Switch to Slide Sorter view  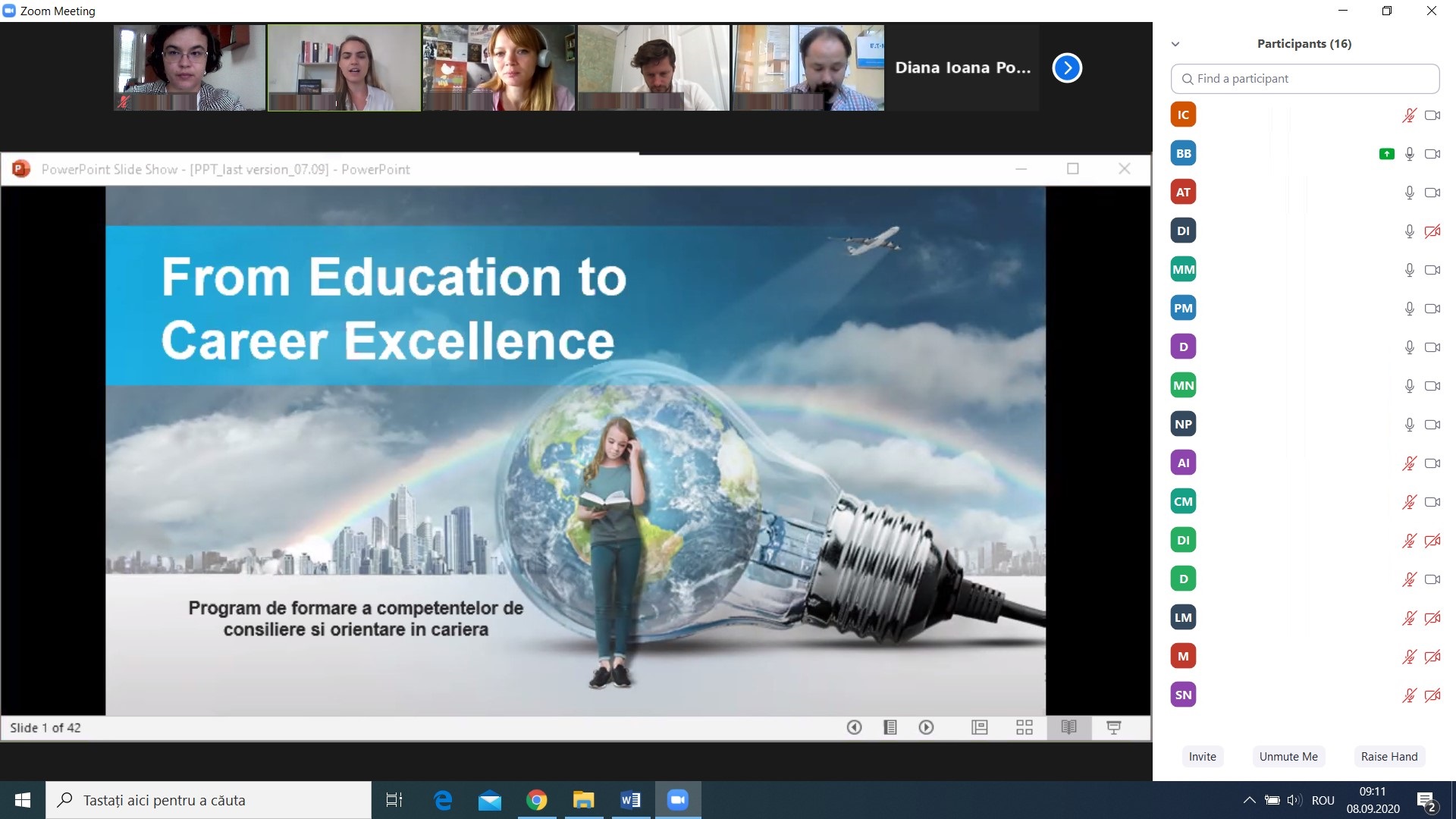click(1025, 728)
